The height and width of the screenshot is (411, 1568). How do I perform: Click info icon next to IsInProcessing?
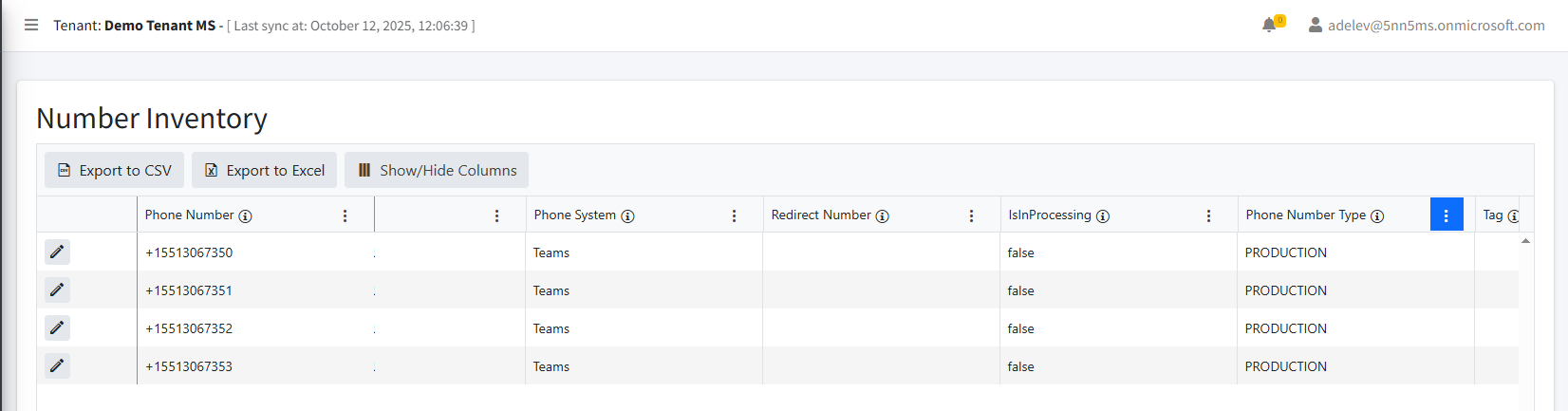(1103, 216)
